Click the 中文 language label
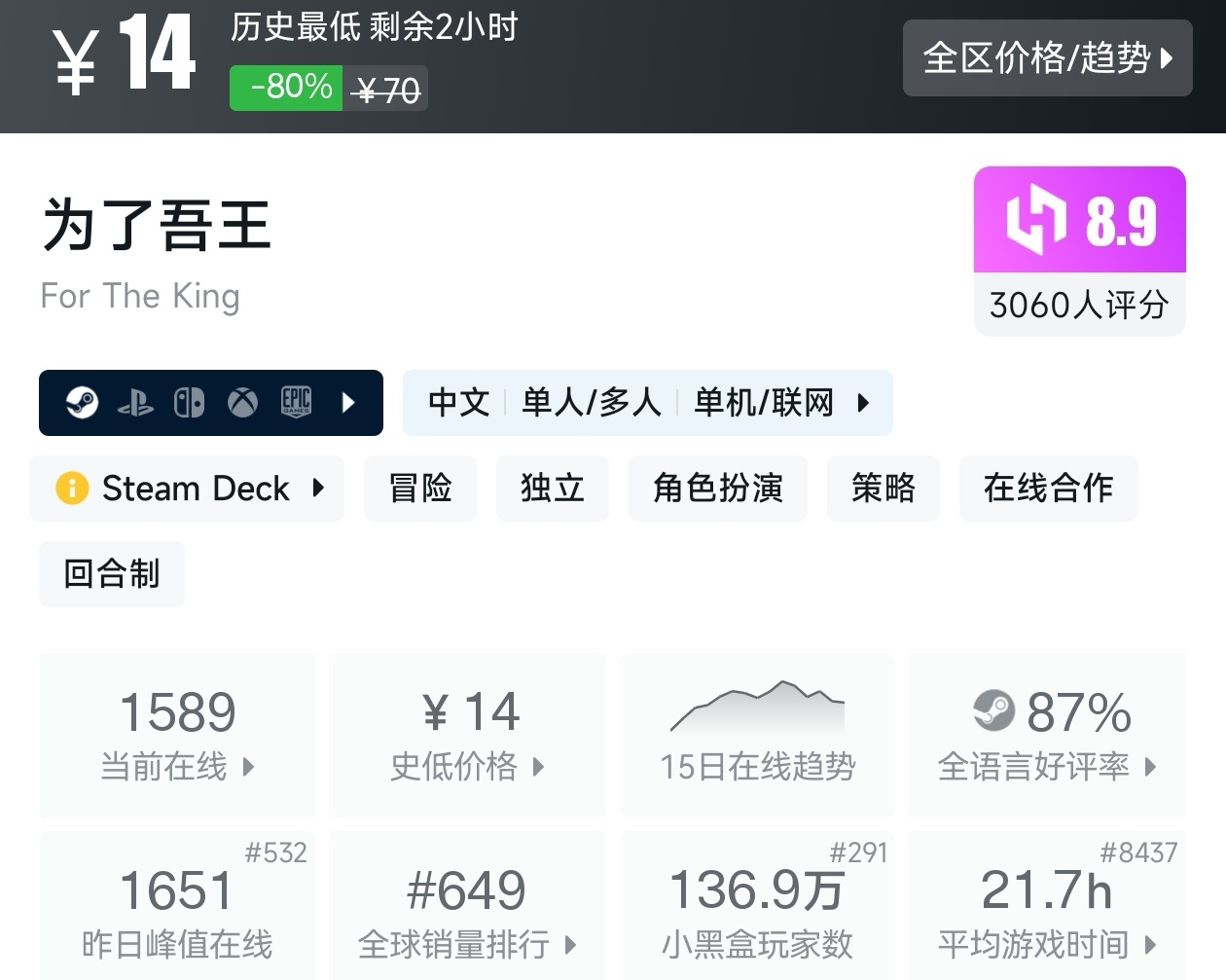This screenshot has height=980, width=1226. 459,403
